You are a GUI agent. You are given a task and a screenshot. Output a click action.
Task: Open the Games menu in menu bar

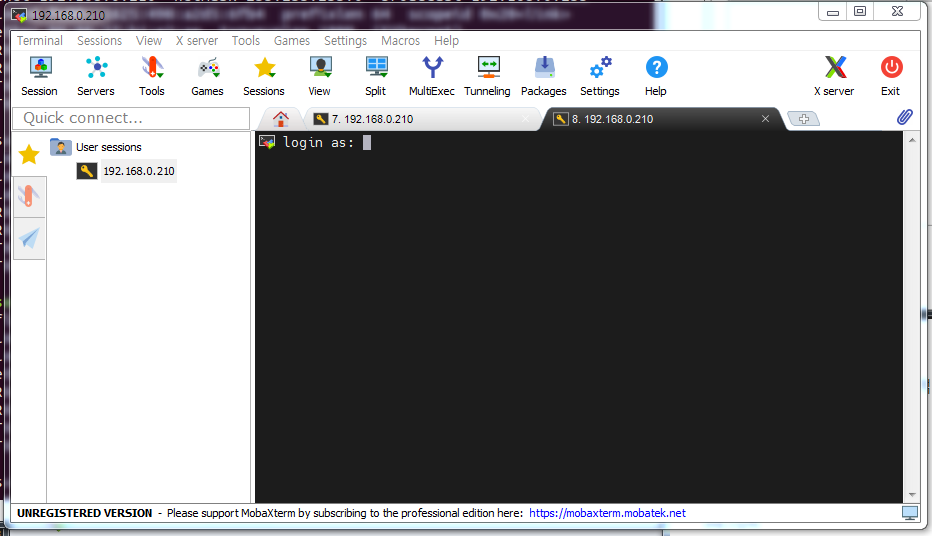click(x=292, y=40)
